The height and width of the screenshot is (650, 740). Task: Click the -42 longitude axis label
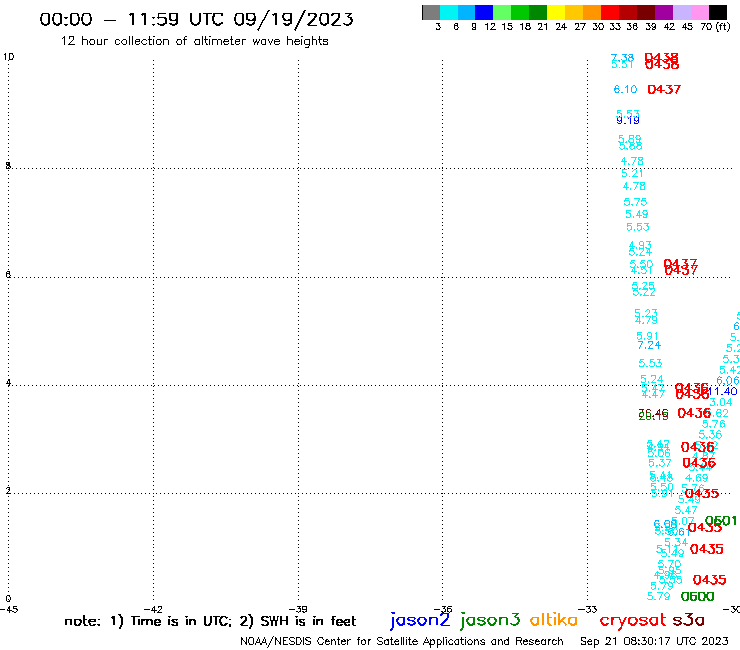[x=153, y=609]
